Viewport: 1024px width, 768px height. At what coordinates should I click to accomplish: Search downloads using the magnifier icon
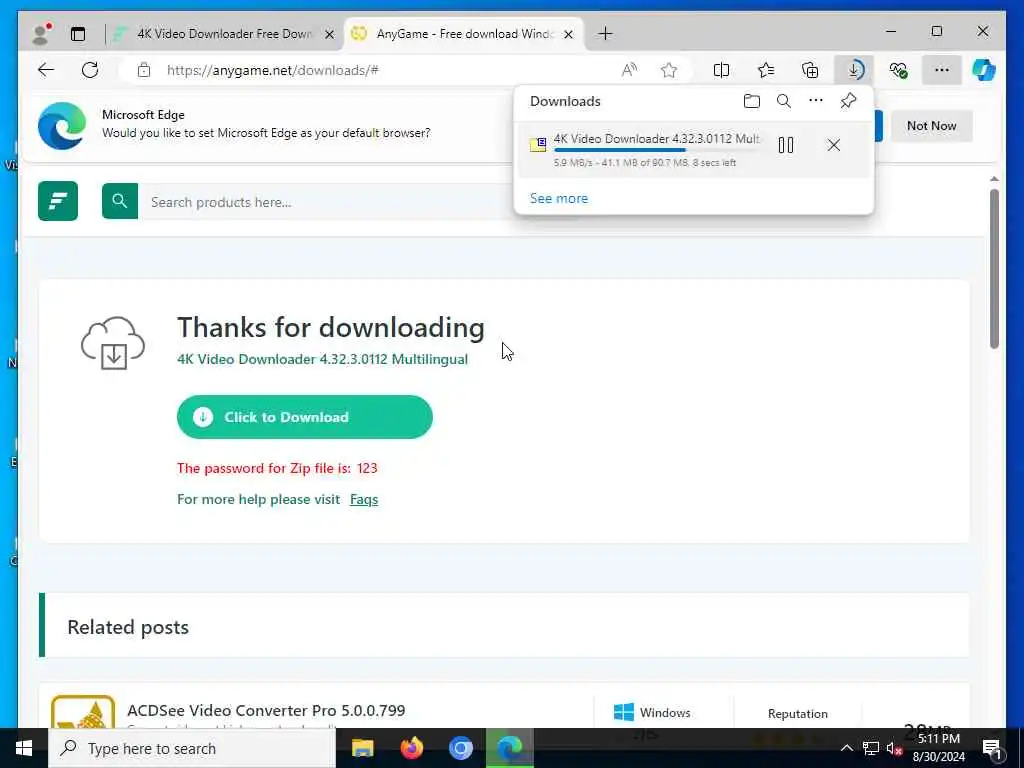click(784, 101)
